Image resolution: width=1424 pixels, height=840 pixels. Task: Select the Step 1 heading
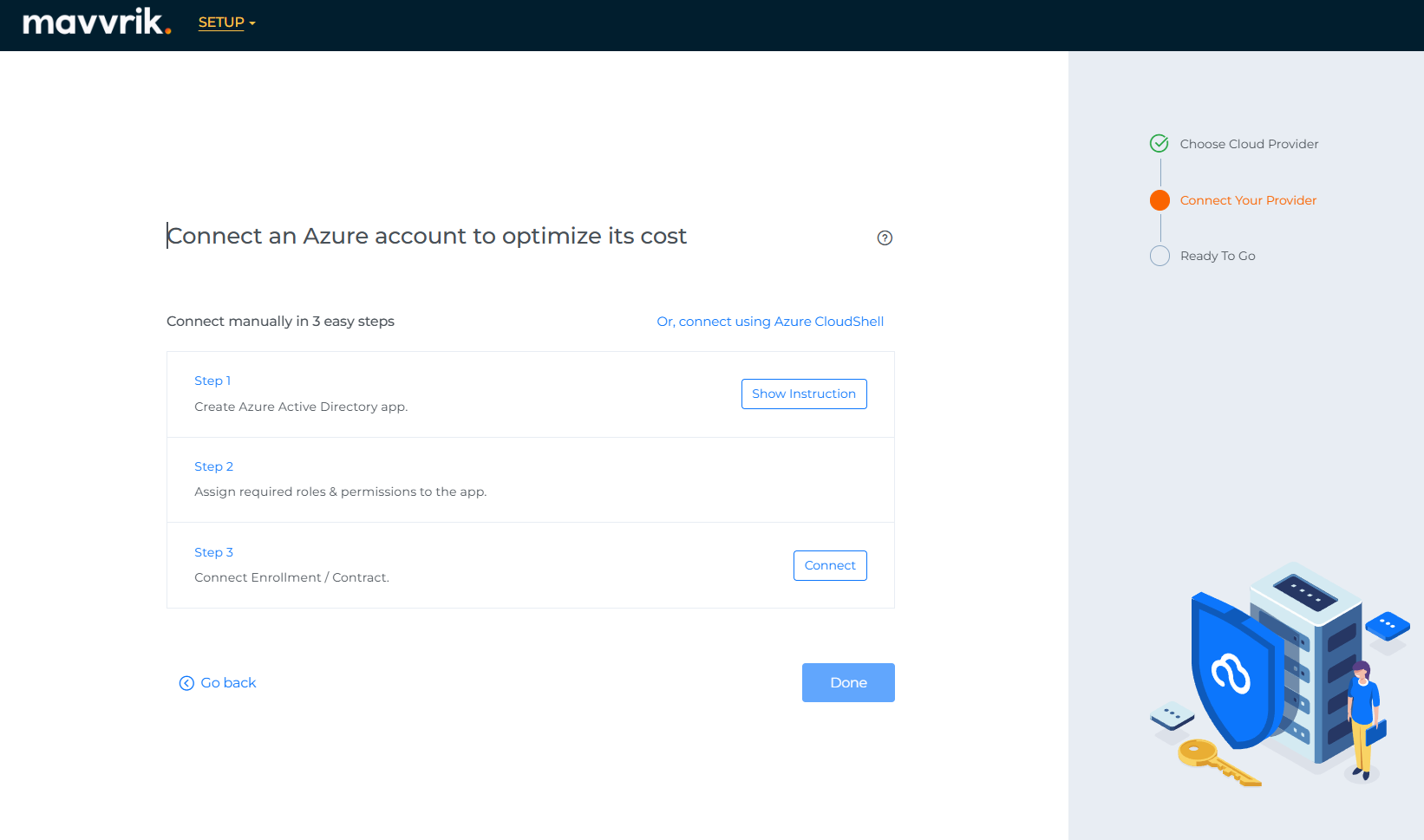212,381
